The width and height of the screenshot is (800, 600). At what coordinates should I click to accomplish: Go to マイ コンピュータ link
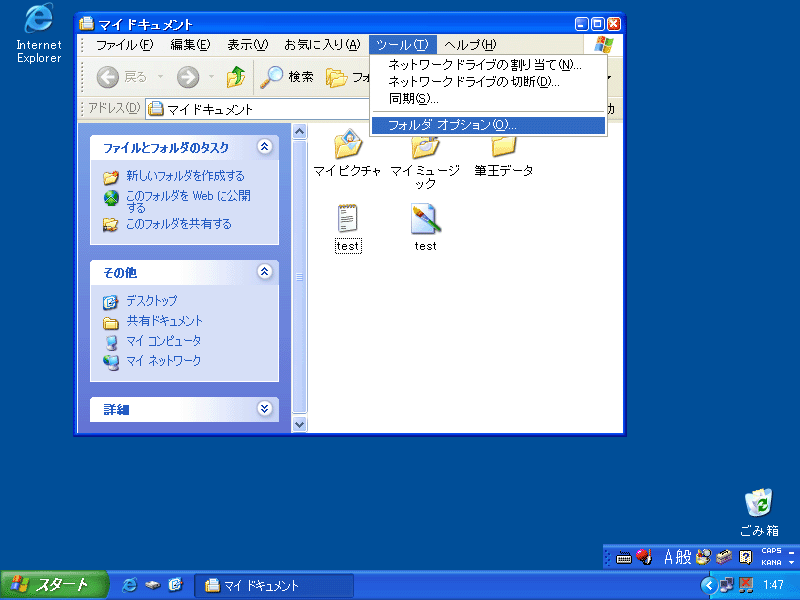click(163, 341)
